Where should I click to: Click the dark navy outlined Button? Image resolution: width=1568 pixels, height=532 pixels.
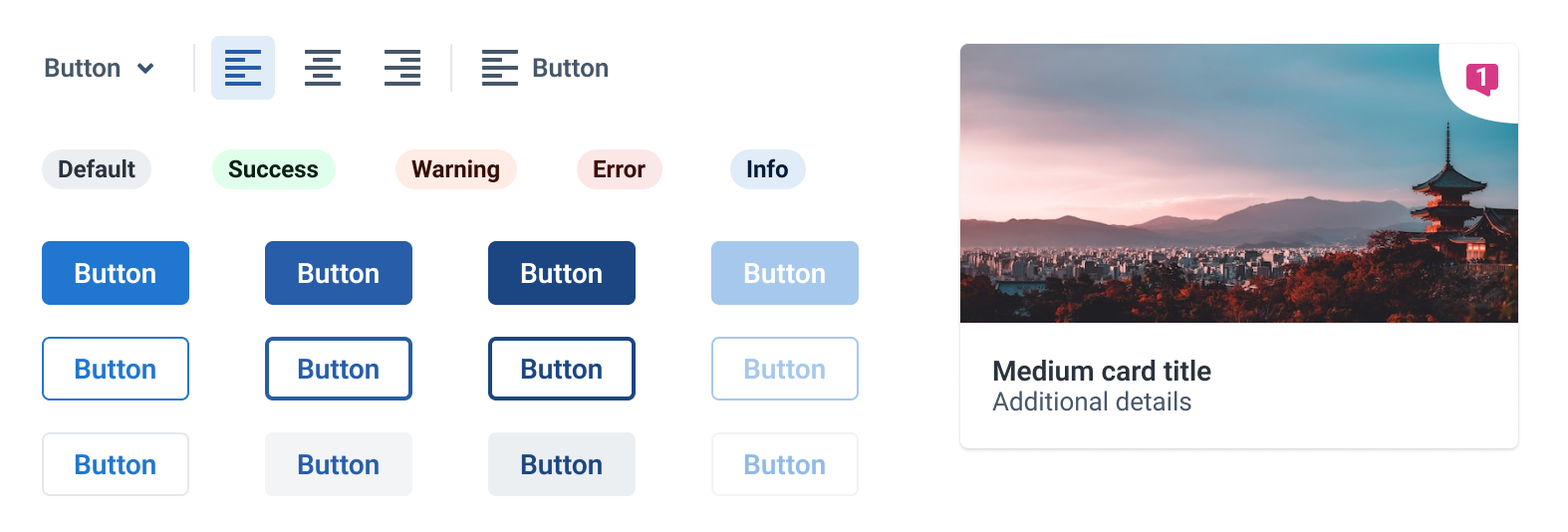[562, 369]
